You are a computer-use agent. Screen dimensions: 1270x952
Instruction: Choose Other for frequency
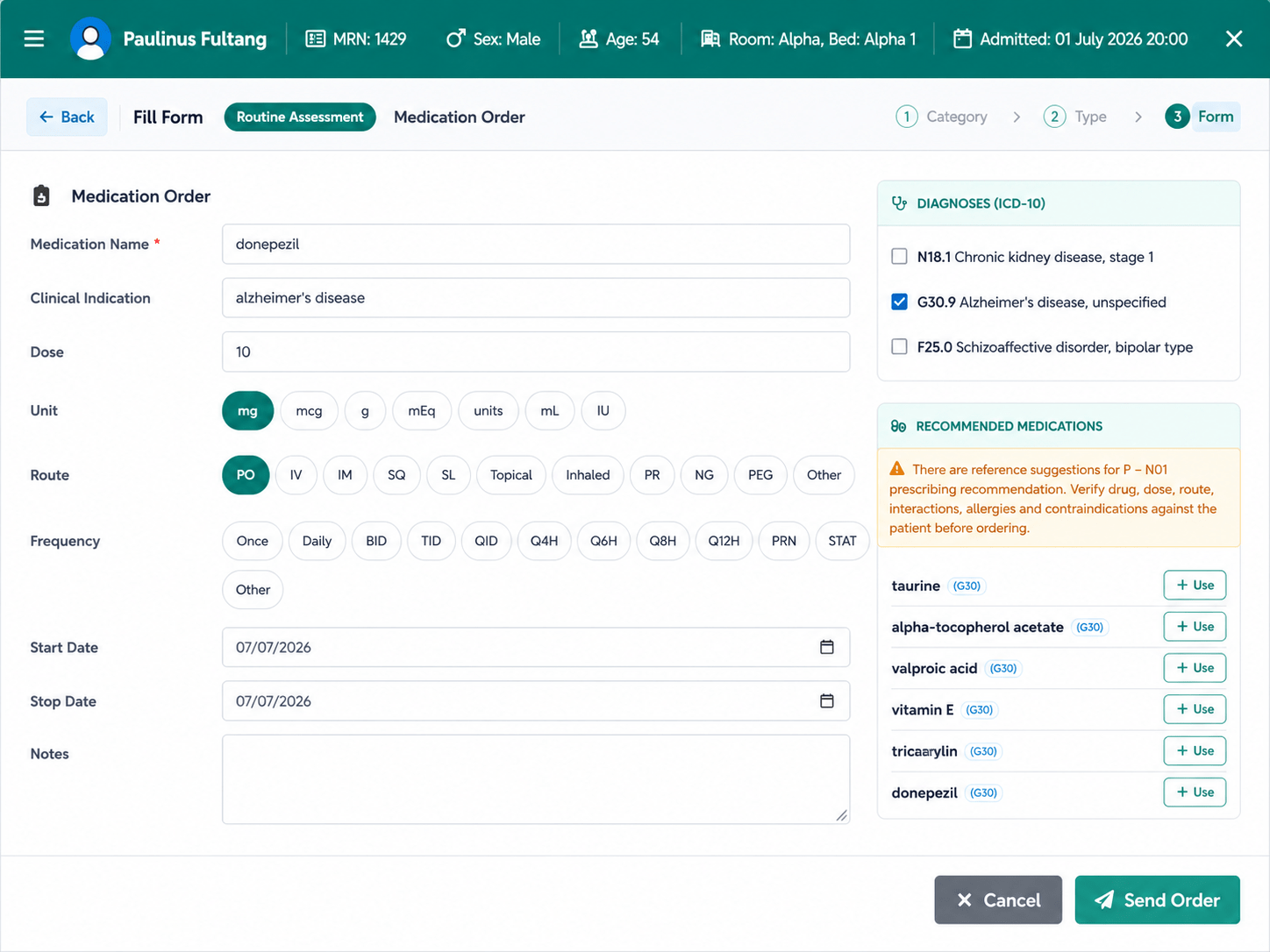click(253, 590)
